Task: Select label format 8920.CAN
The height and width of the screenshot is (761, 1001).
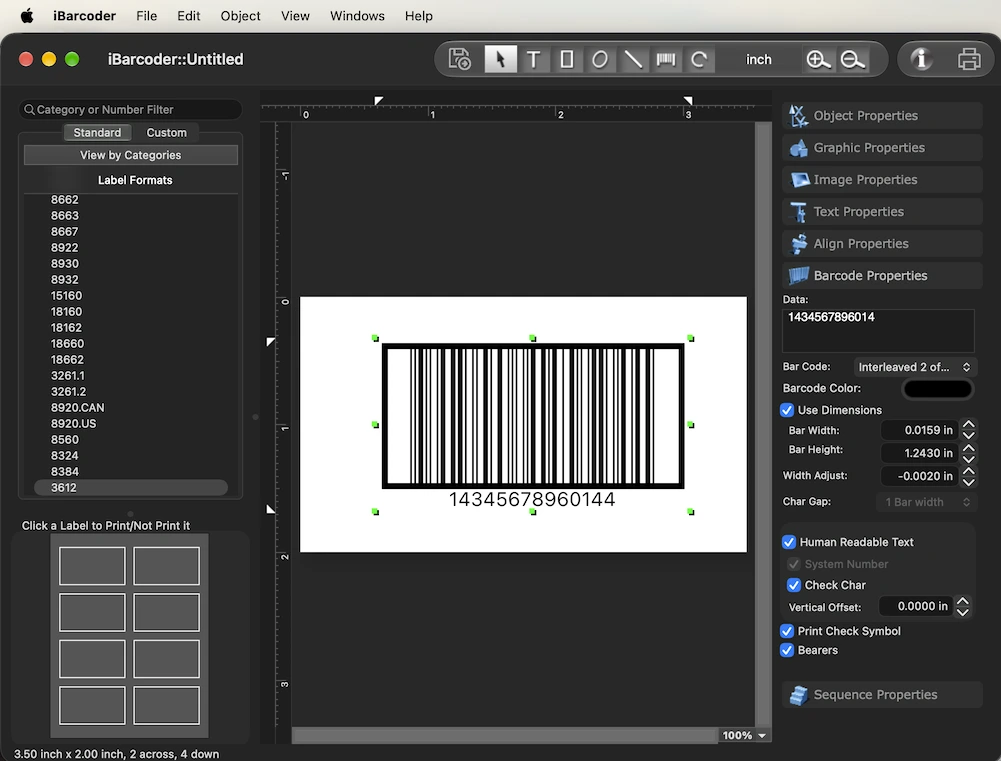Action: tap(77, 407)
